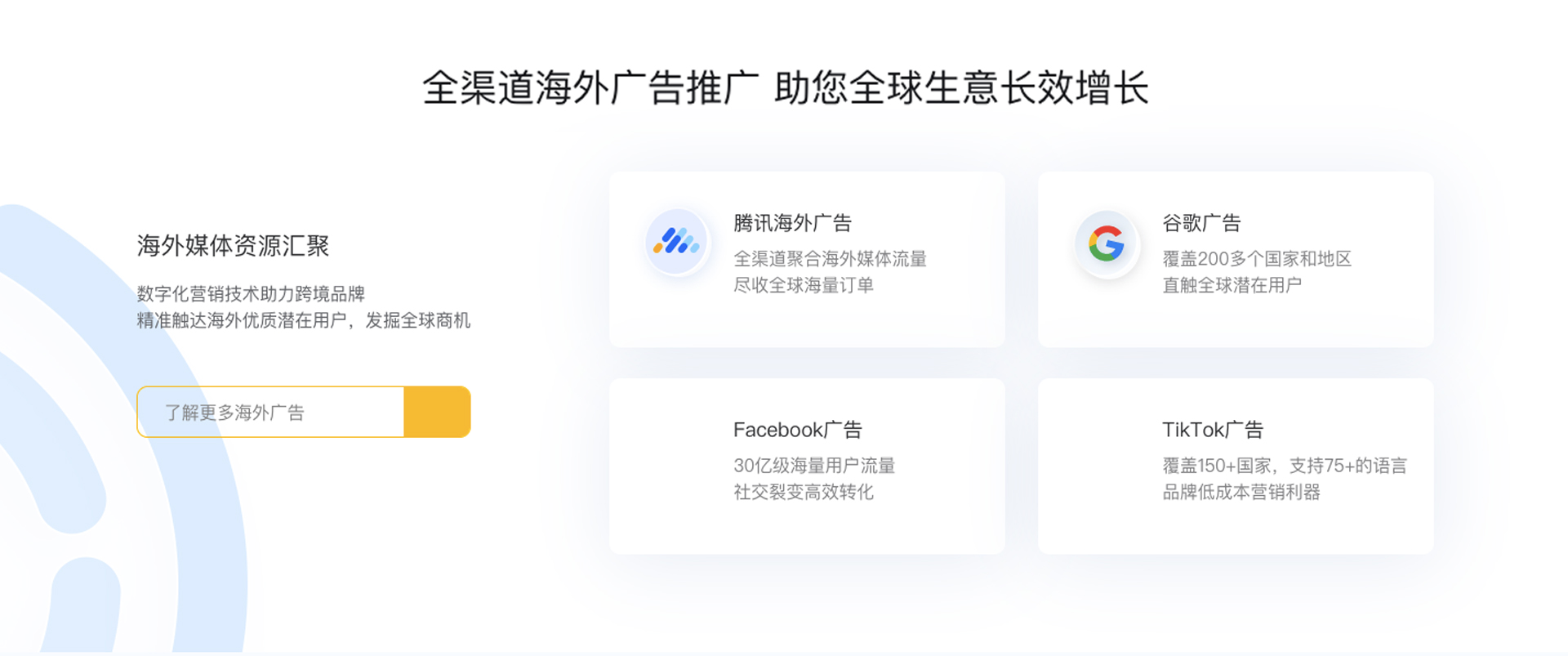Click the 覆盖200多个国家和地区 description line

pyautogui.click(x=1256, y=259)
